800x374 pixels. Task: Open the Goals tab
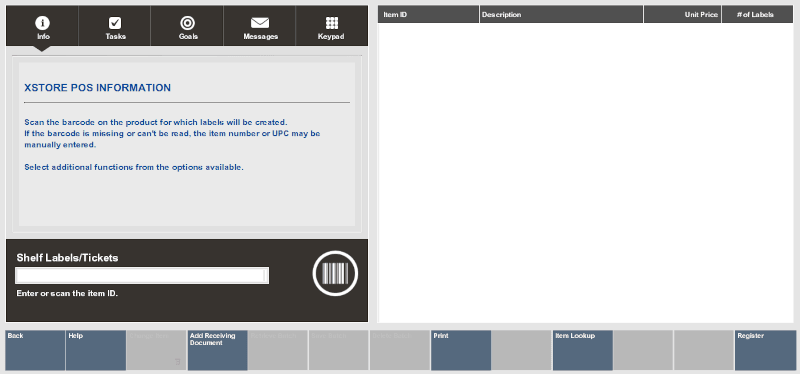pos(187,26)
